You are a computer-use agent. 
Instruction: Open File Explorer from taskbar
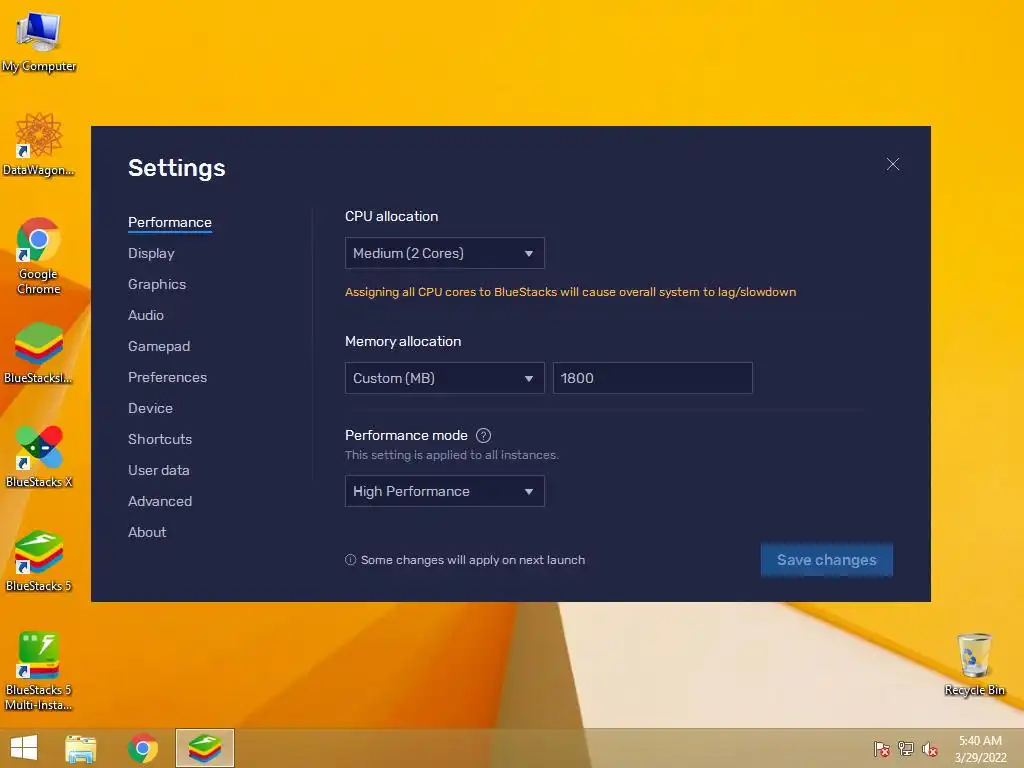point(81,748)
